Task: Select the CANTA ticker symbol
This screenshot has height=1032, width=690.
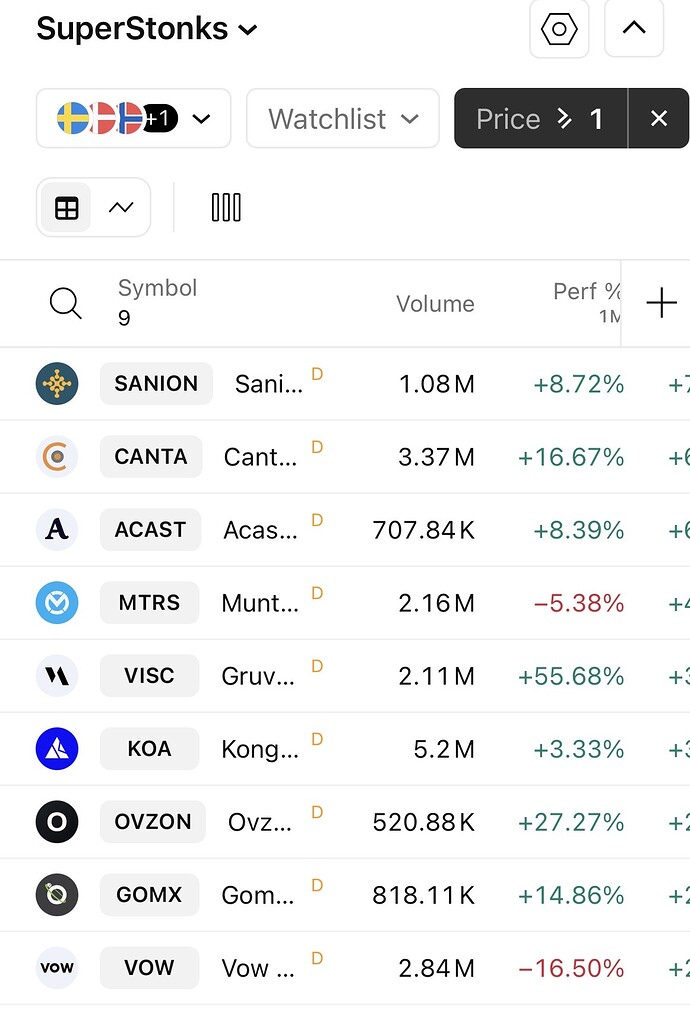Action: tap(151, 457)
